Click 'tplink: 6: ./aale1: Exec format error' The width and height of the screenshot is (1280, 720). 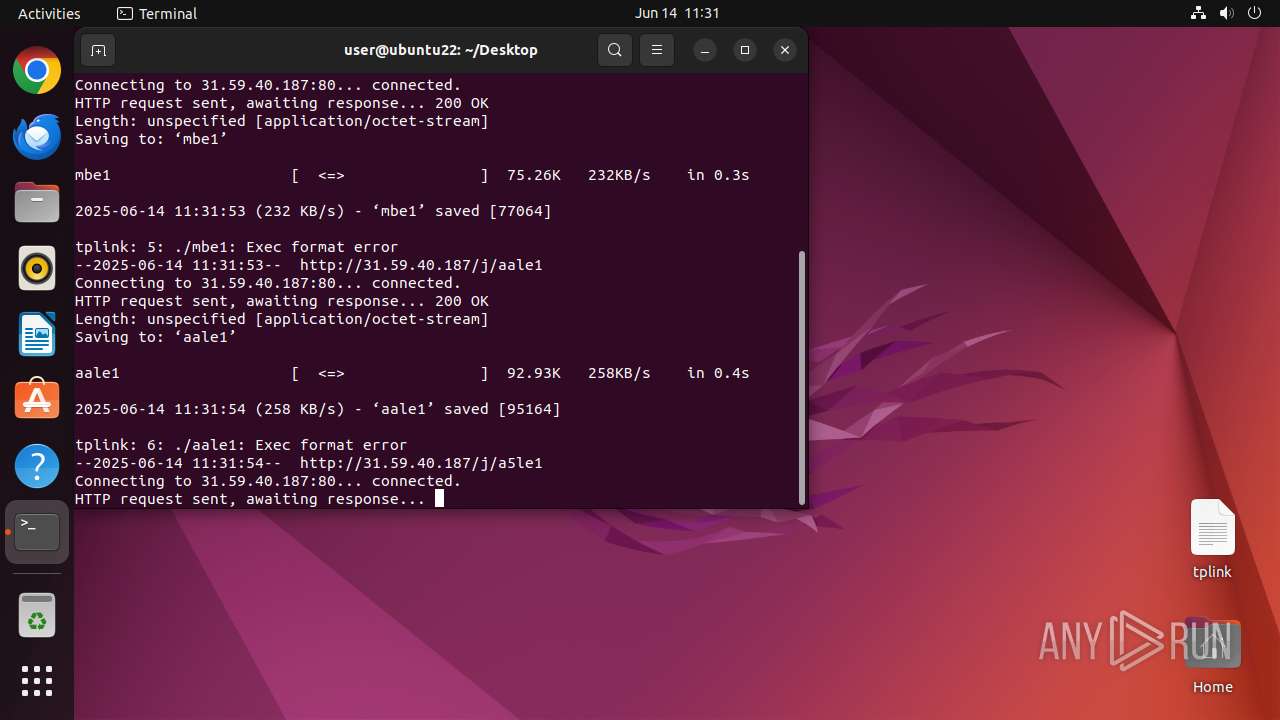click(241, 445)
